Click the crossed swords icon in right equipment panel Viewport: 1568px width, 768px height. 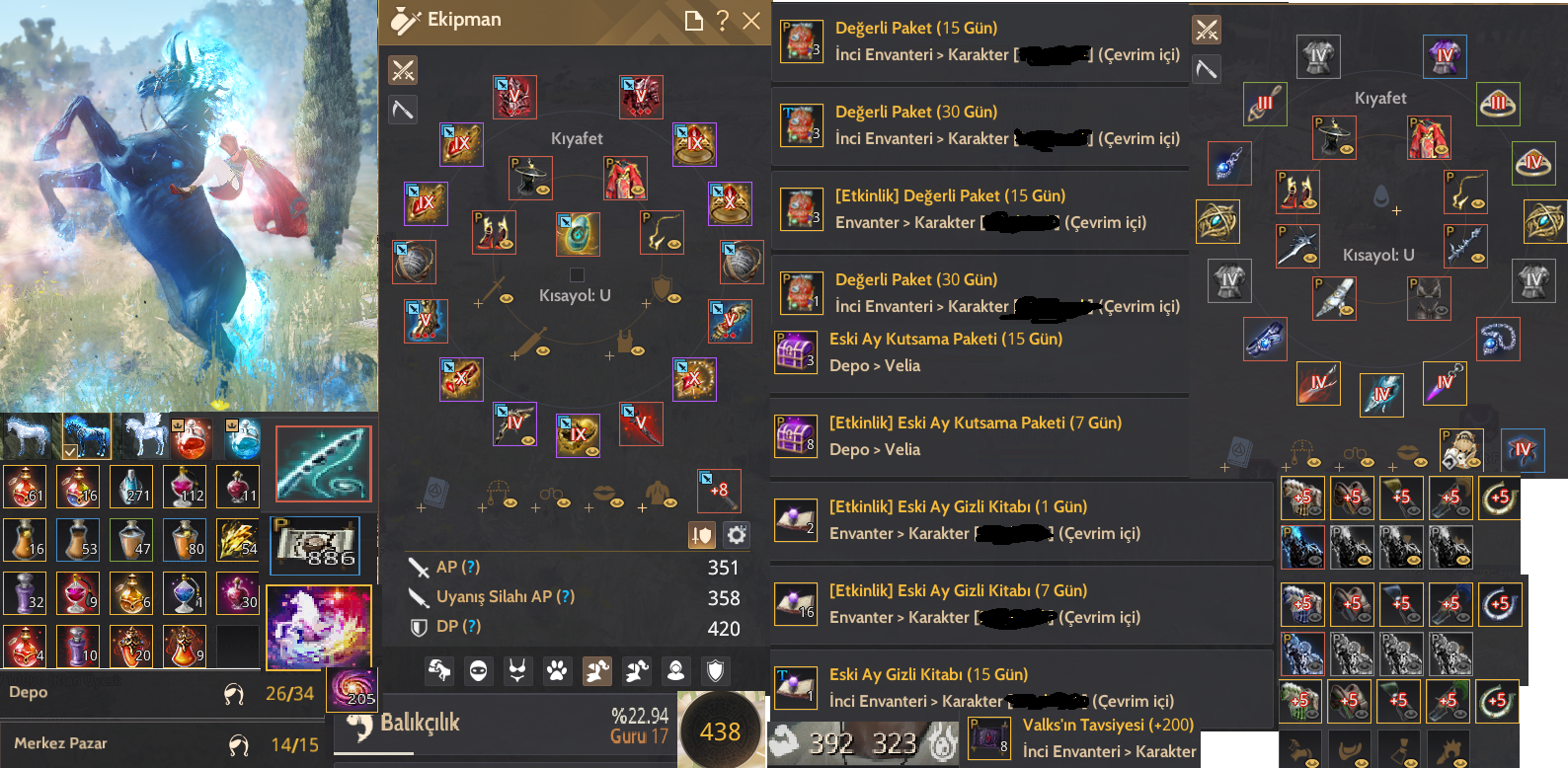pyautogui.click(x=1207, y=30)
